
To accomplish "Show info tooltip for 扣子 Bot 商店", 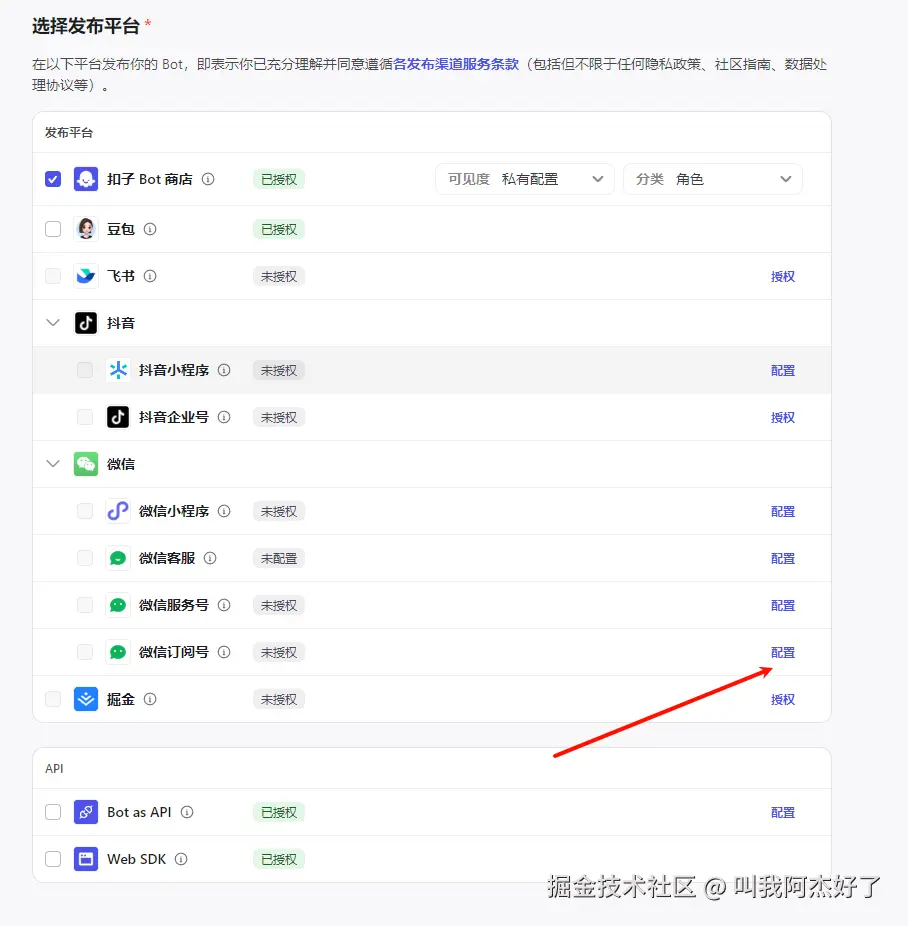I will click(208, 179).
